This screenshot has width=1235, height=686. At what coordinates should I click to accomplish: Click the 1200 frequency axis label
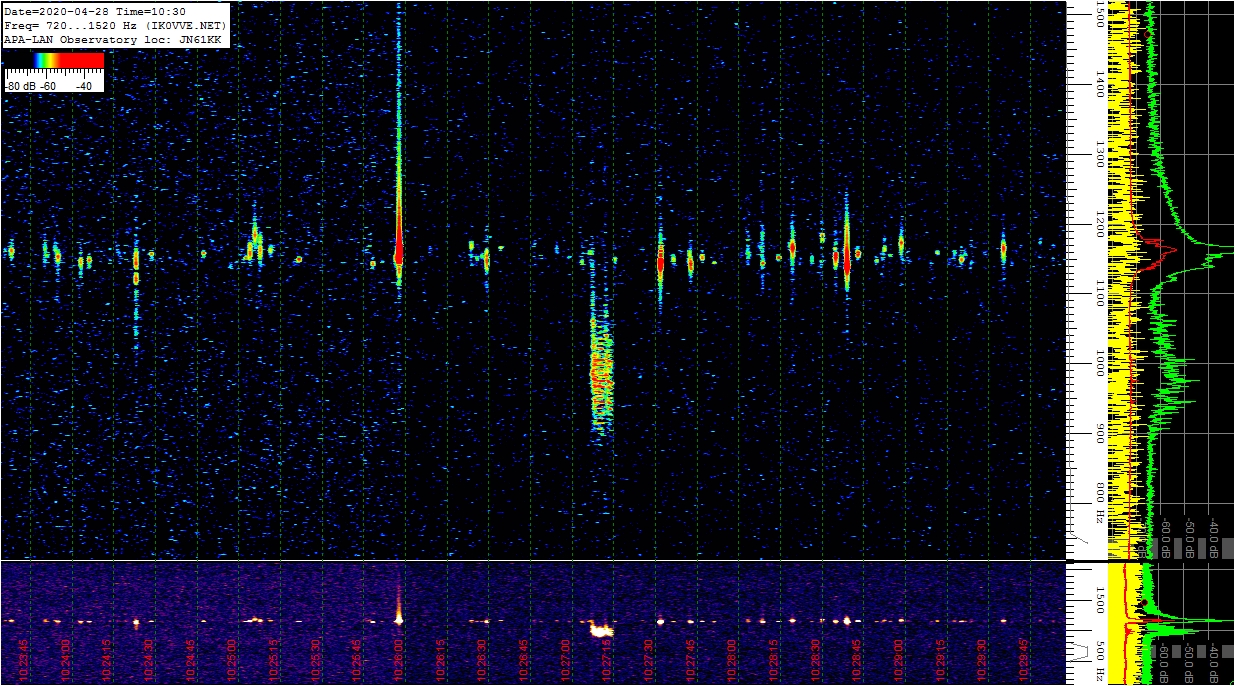[1100, 224]
